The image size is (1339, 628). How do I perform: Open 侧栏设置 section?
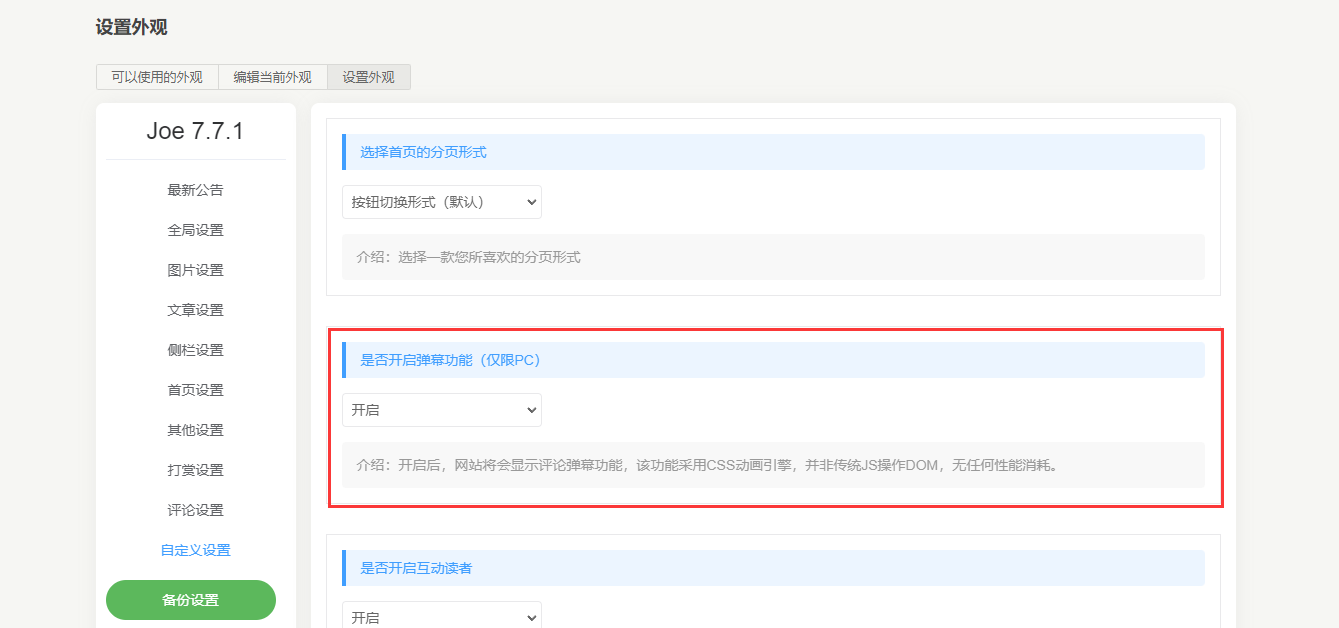coord(196,350)
